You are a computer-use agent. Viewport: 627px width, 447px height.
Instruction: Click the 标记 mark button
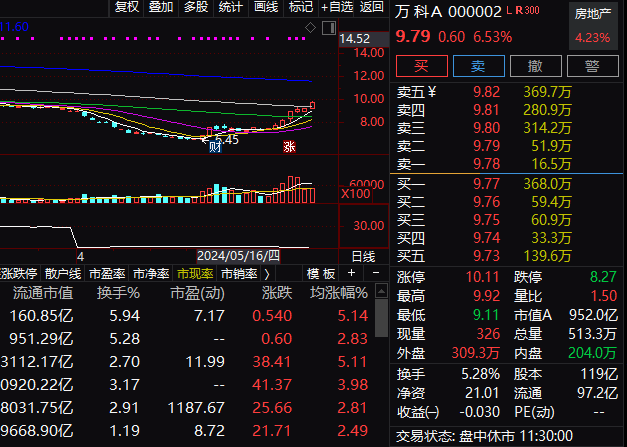[x=301, y=7]
